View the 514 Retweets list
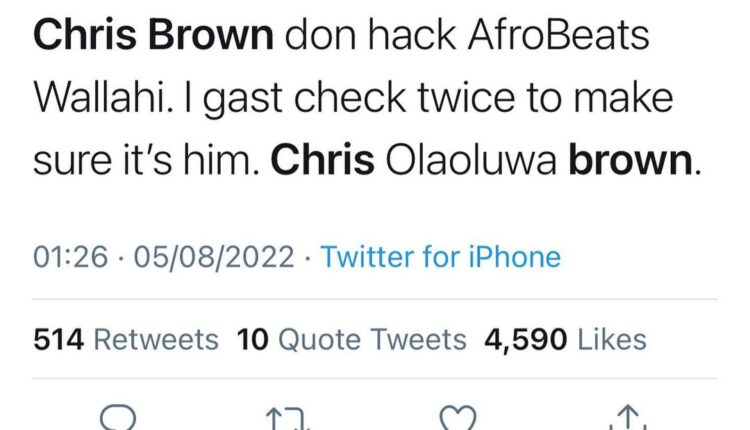The image size is (750, 430). point(126,340)
